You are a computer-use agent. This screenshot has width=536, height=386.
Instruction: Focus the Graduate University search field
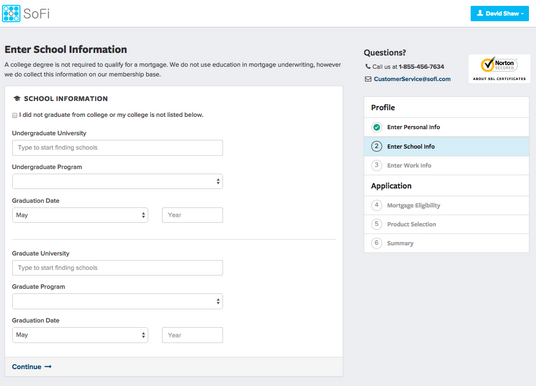[117, 268]
